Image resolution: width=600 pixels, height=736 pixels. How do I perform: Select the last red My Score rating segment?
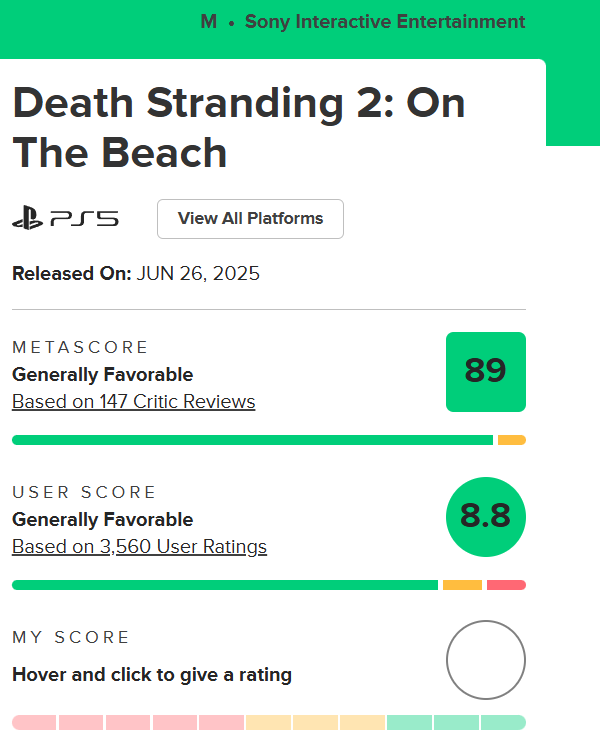tap(221, 722)
